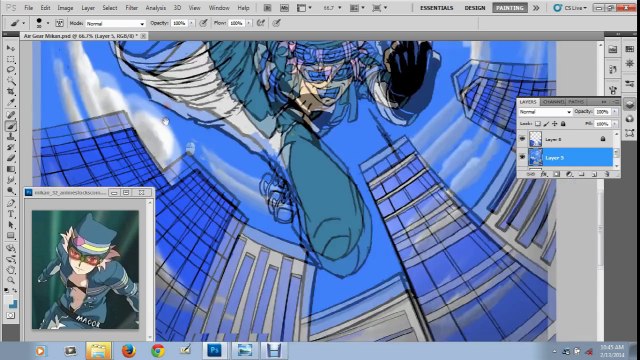Launch Mini Bridge from application bar
The width and height of the screenshot is (640, 360).
(x=283, y=8)
